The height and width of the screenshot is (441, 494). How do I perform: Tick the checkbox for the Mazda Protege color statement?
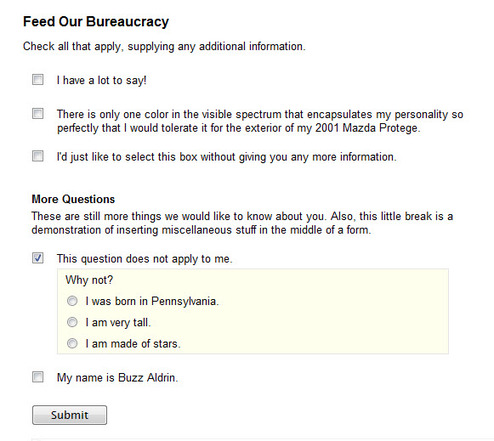click(x=38, y=114)
